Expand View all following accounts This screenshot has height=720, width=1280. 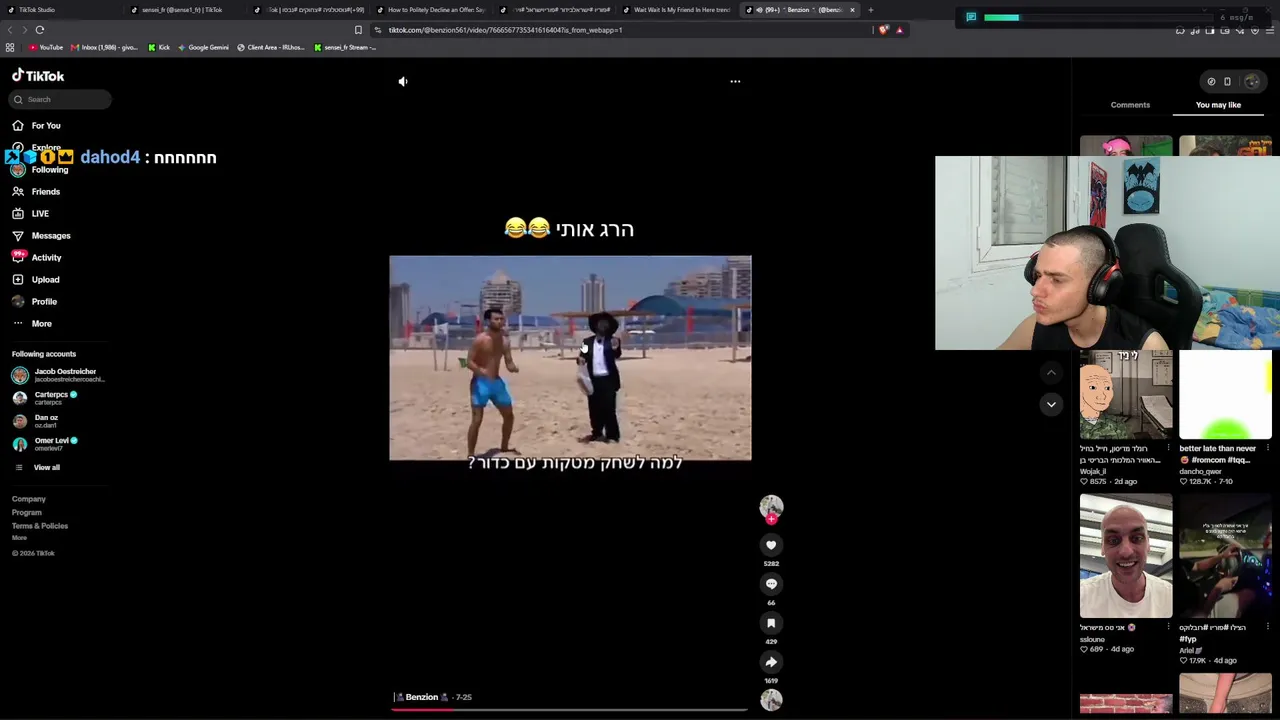(46, 468)
